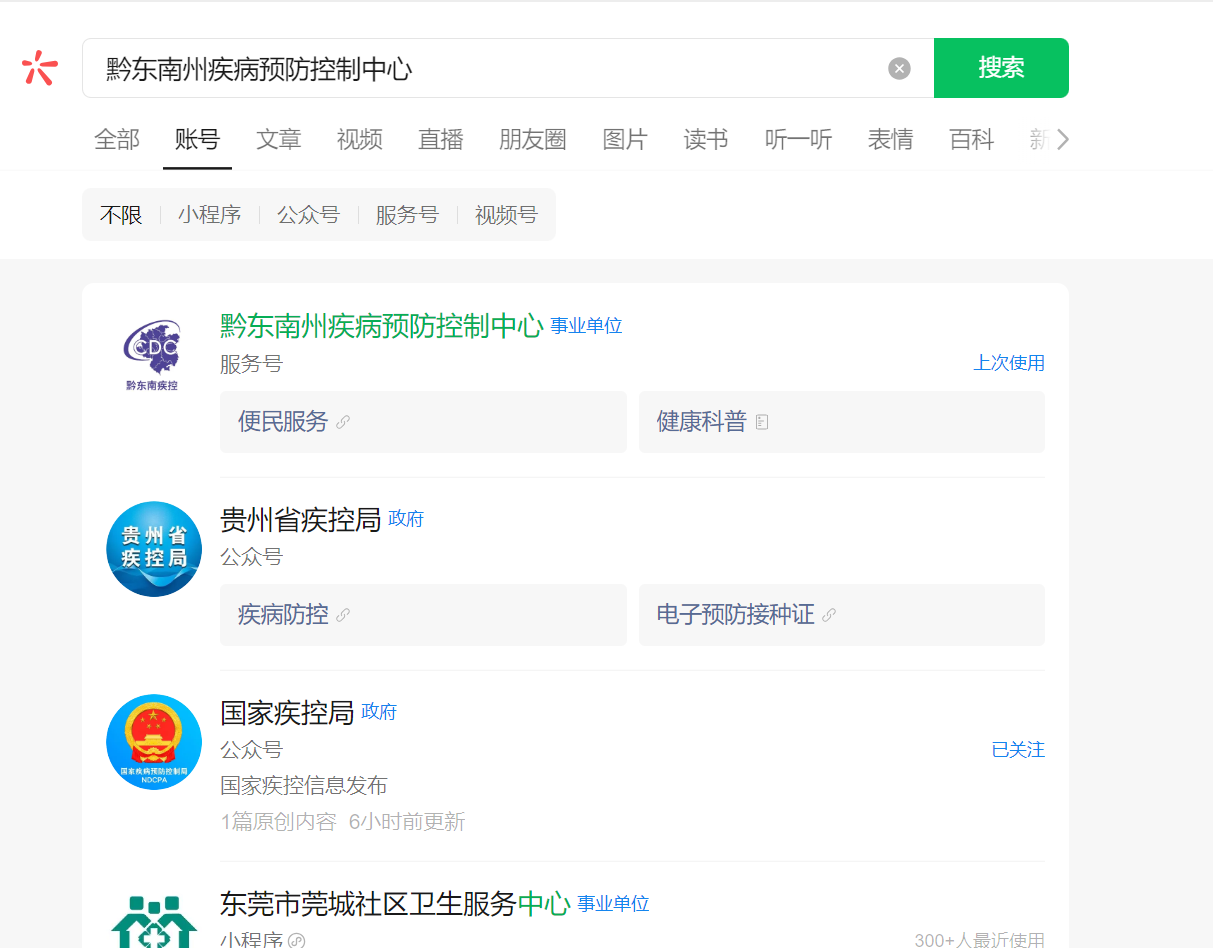Viewport: 1213px width, 948px height.
Task: Open the 百科 tab
Action: [971, 140]
